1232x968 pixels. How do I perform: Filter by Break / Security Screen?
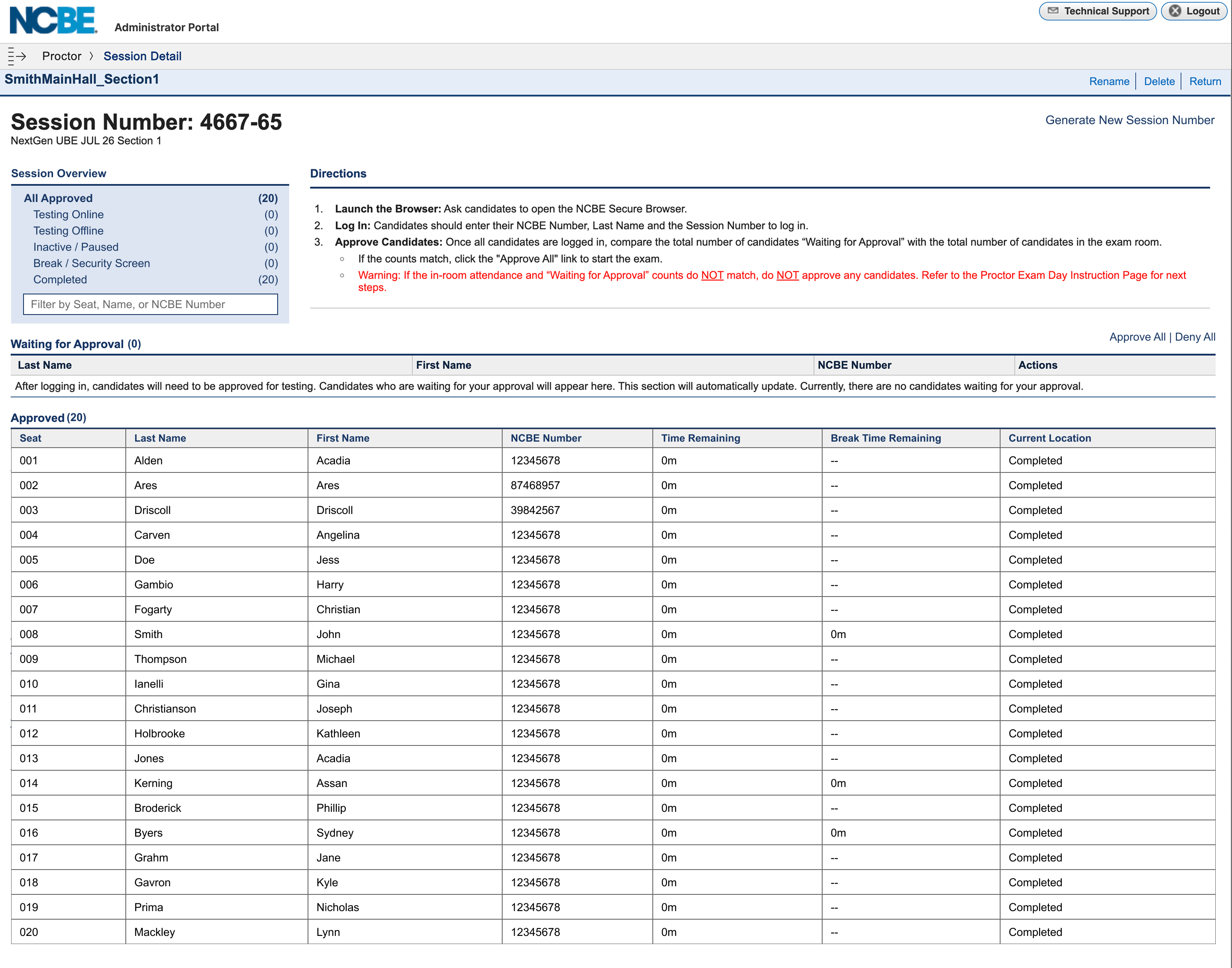pyautogui.click(x=155, y=264)
